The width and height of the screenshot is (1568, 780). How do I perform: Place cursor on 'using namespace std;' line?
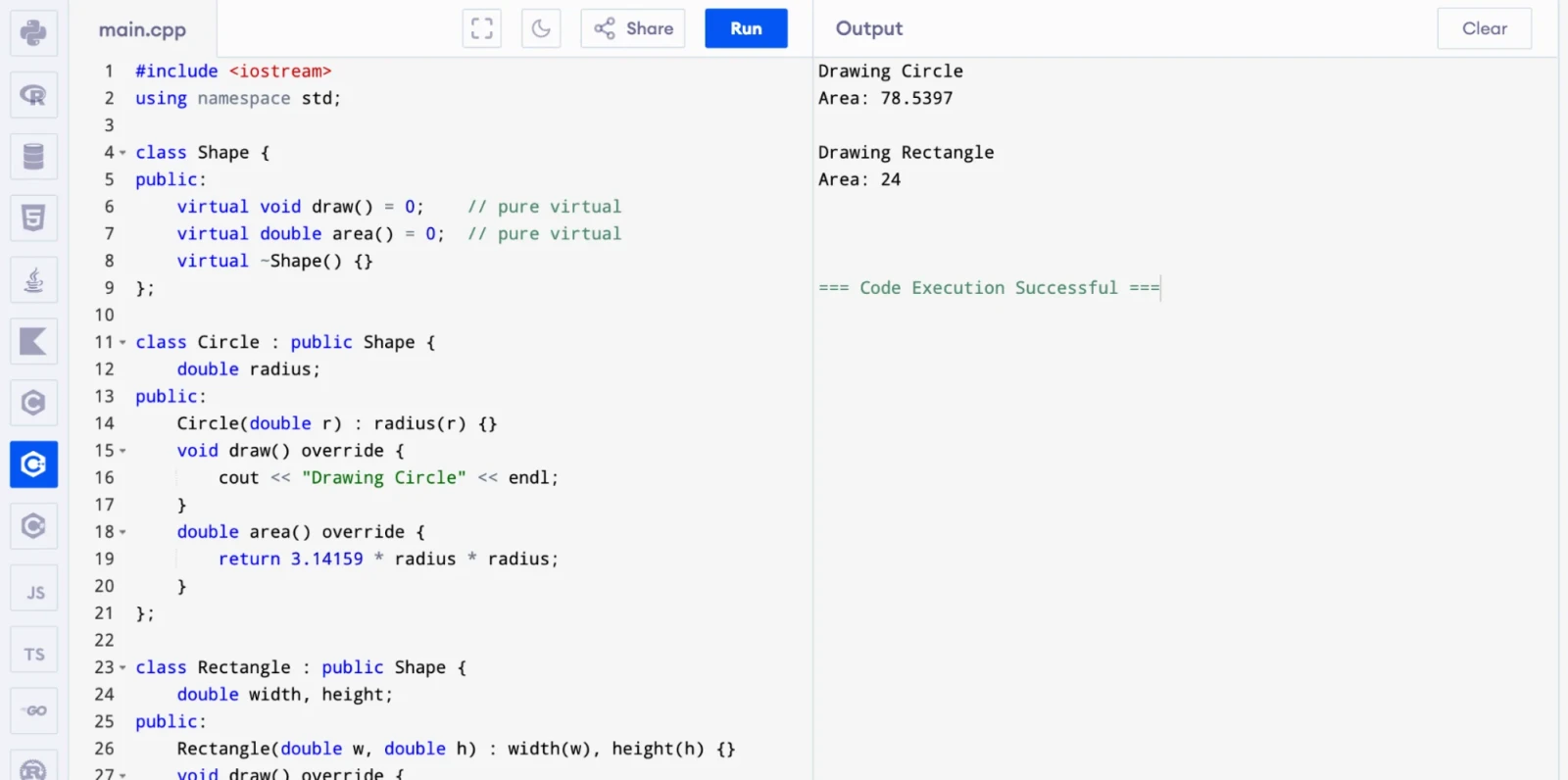pos(238,98)
